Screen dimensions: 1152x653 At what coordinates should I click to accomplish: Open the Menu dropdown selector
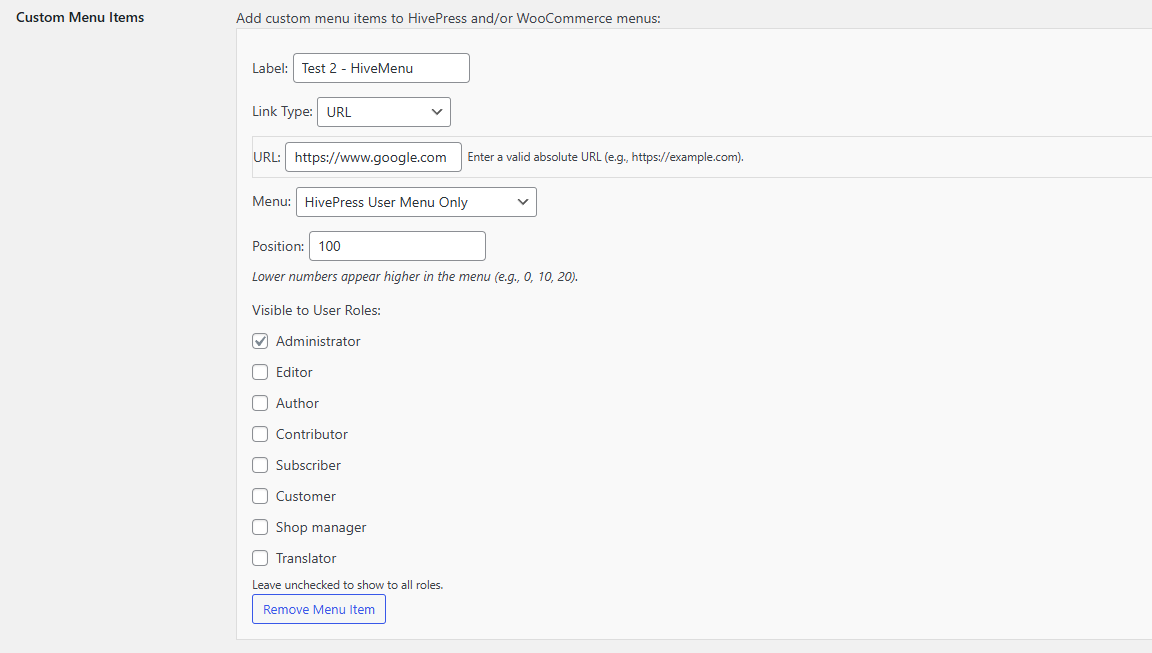pyautogui.click(x=416, y=202)
